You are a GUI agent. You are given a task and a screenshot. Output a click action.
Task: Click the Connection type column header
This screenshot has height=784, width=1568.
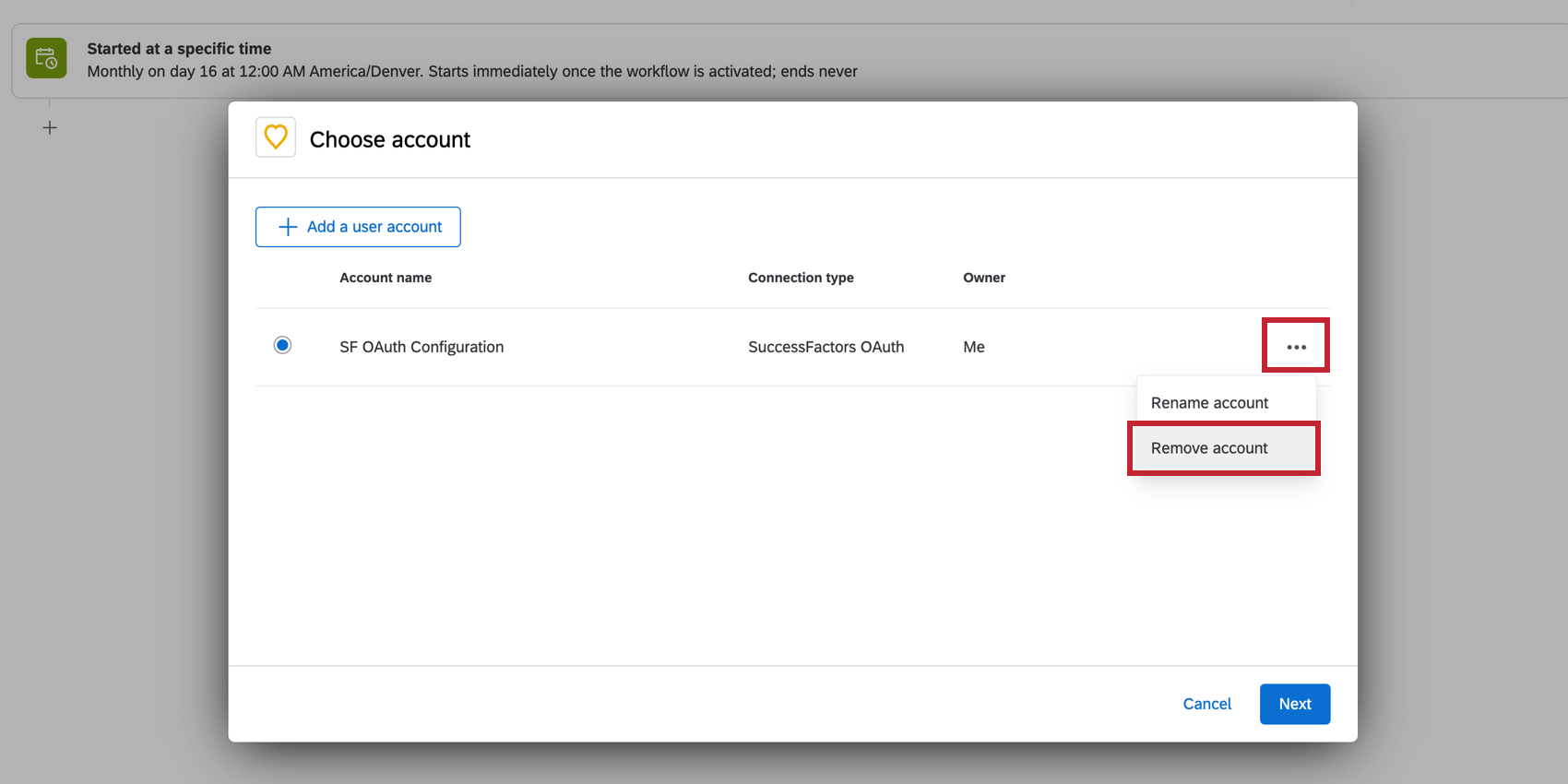801,278
